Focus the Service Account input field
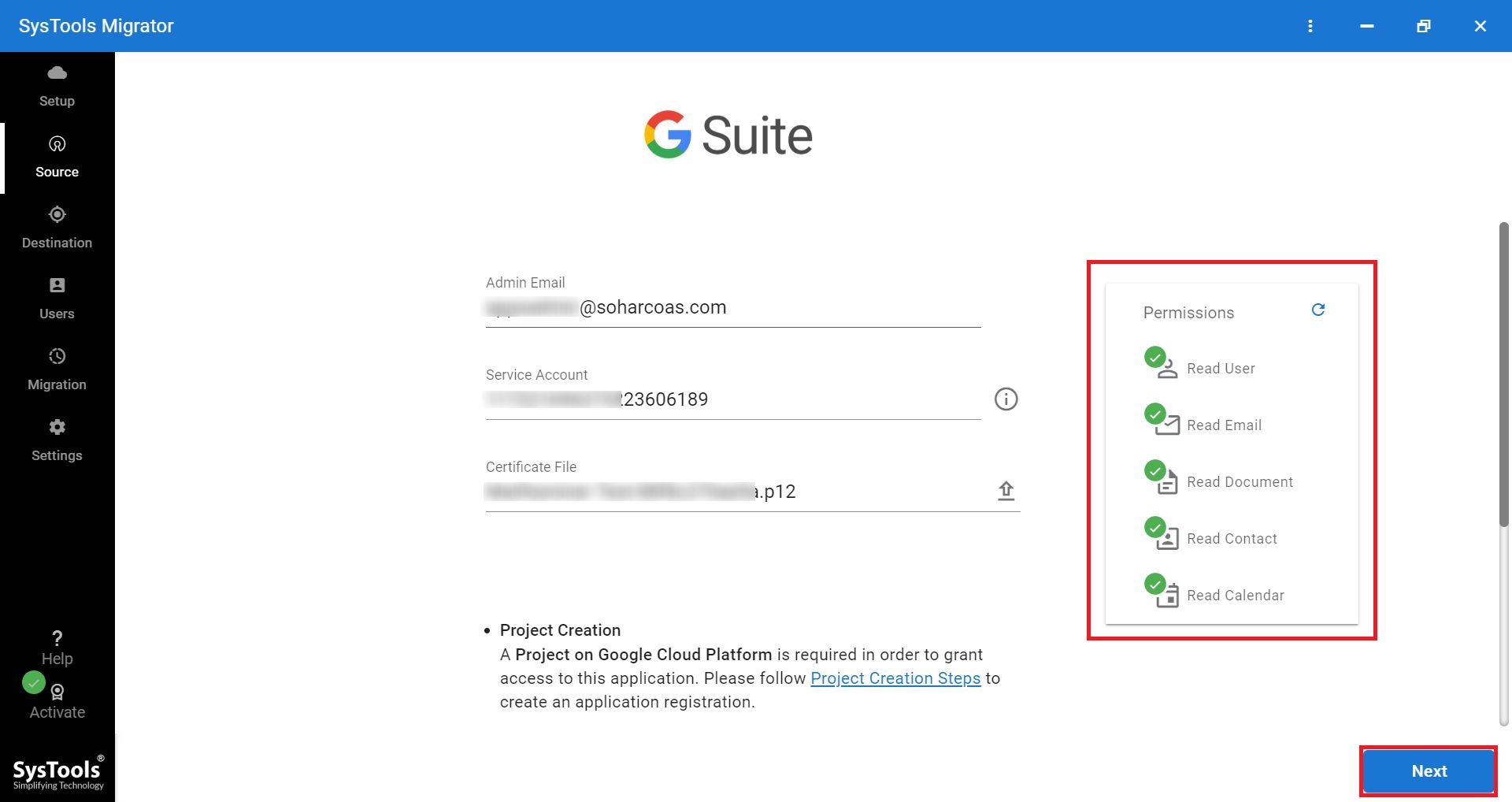 click(733, 400)
